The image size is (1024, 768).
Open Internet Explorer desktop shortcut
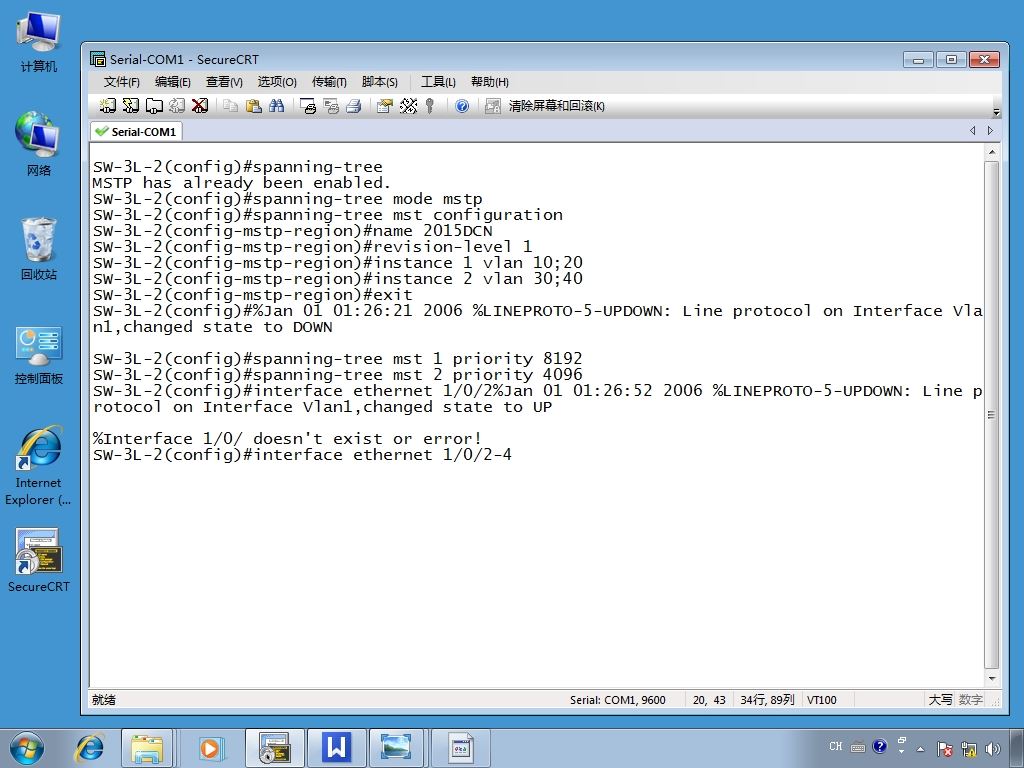pos(39,466)
